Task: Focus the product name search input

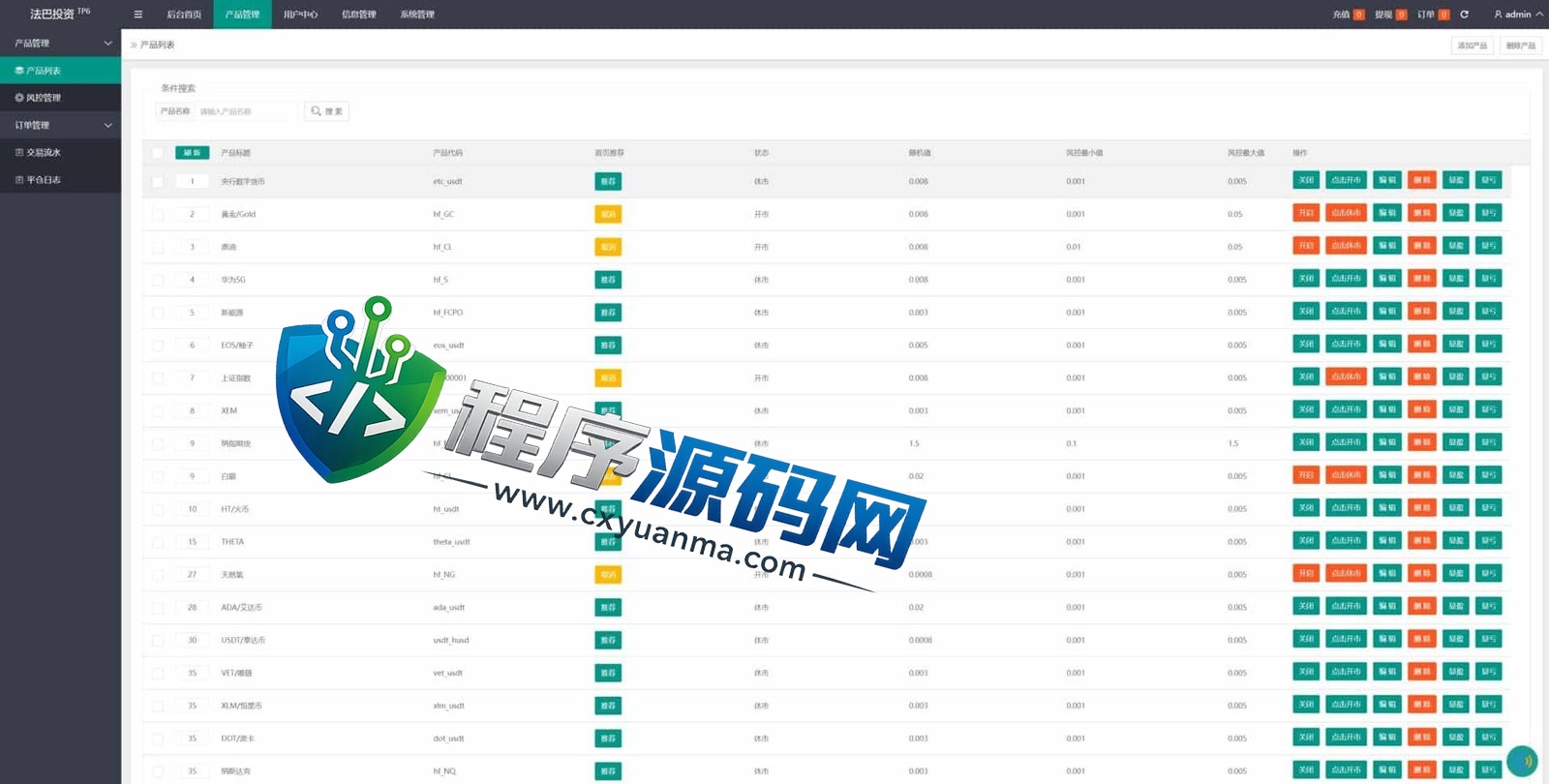Action: (246, 111)
